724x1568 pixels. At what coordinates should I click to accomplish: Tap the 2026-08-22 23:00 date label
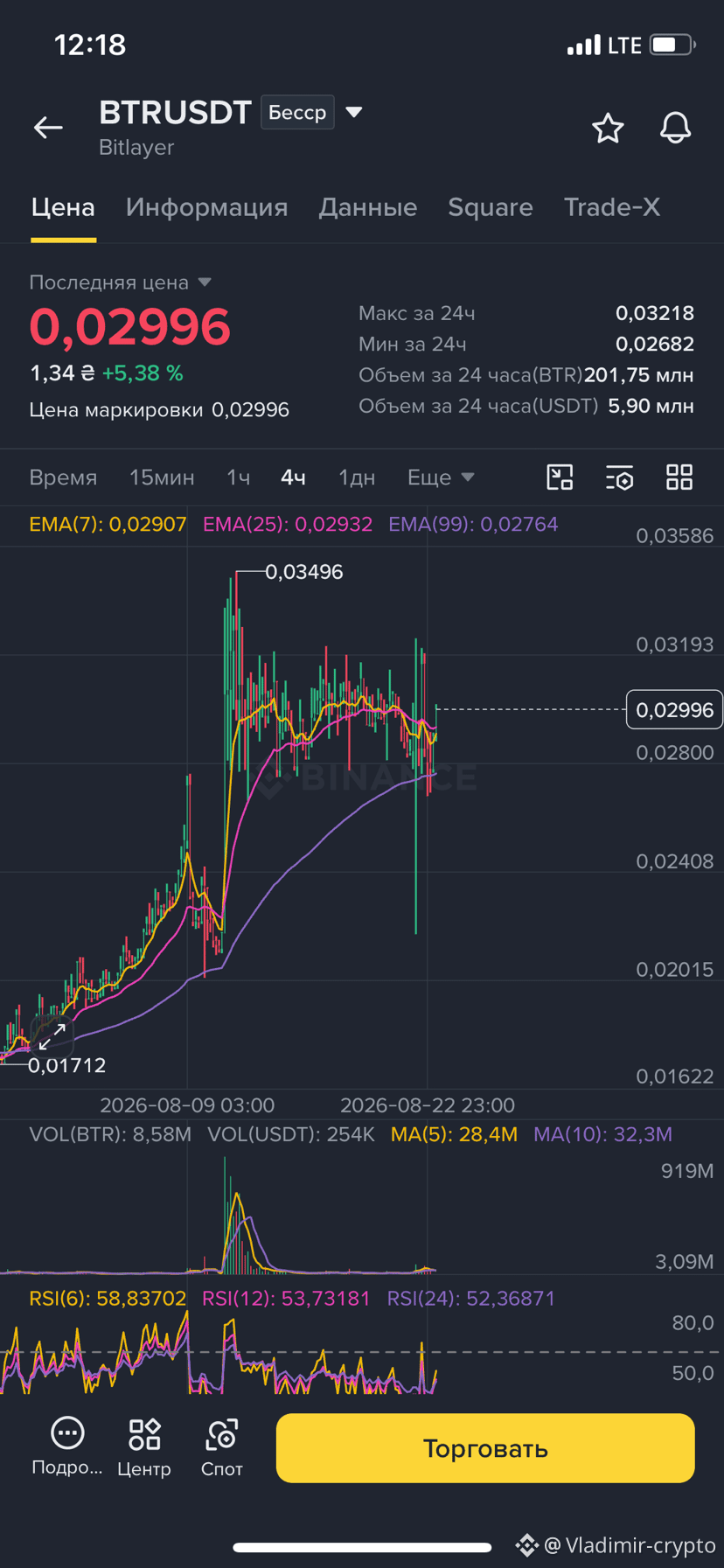pyautogui.click(x=428, y=1105)
